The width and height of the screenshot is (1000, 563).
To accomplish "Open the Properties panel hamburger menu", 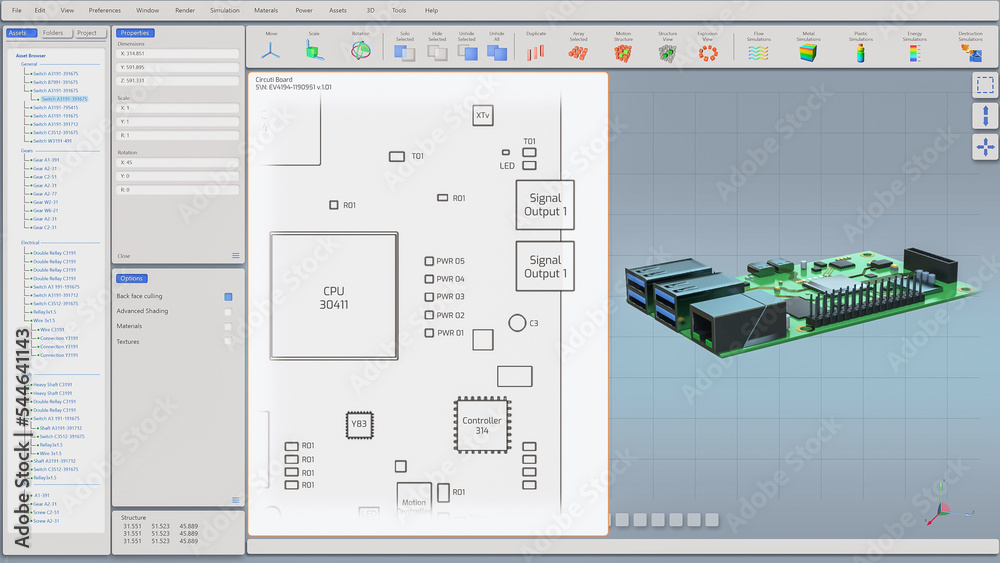I will click(x=236, y=256).
